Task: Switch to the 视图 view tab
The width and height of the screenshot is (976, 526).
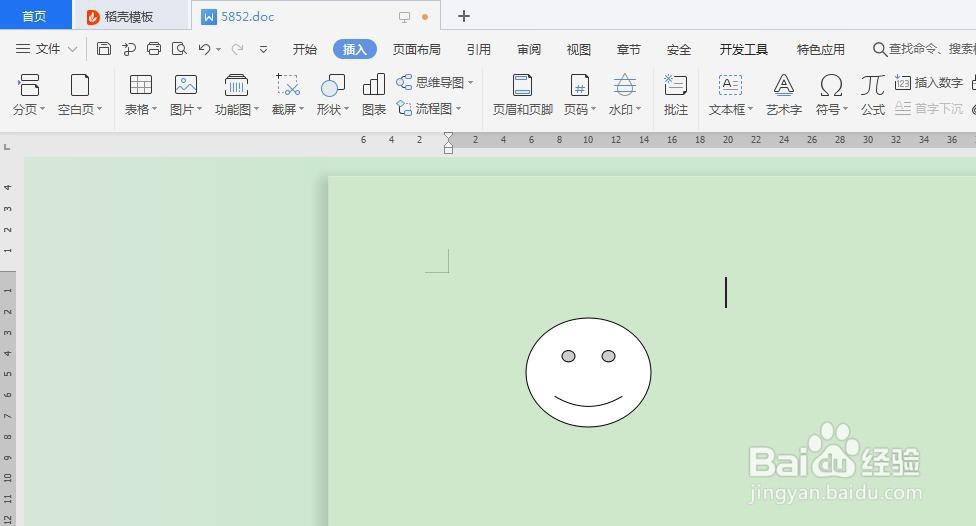Action: pyautogui.click(x=578, y=49)
